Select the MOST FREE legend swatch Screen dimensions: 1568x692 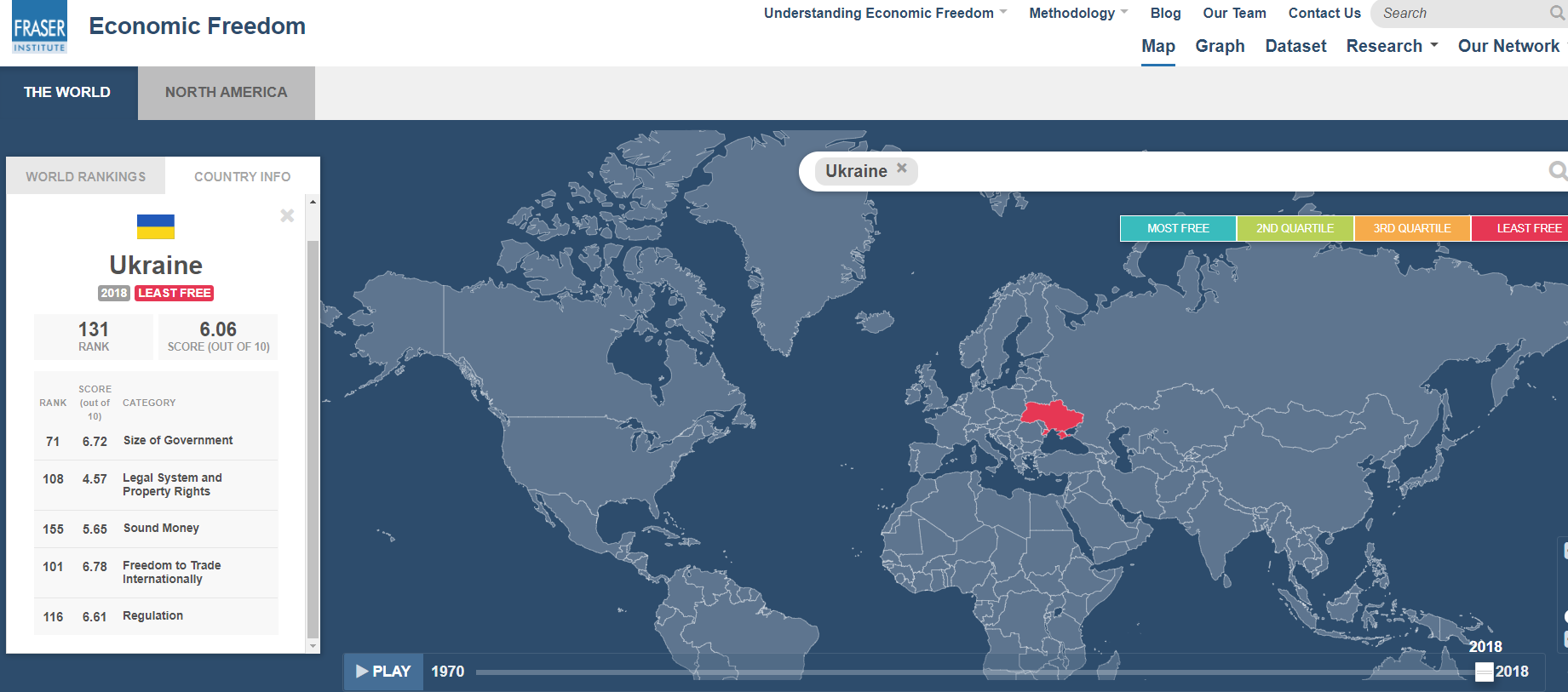tap(1178, 228)
